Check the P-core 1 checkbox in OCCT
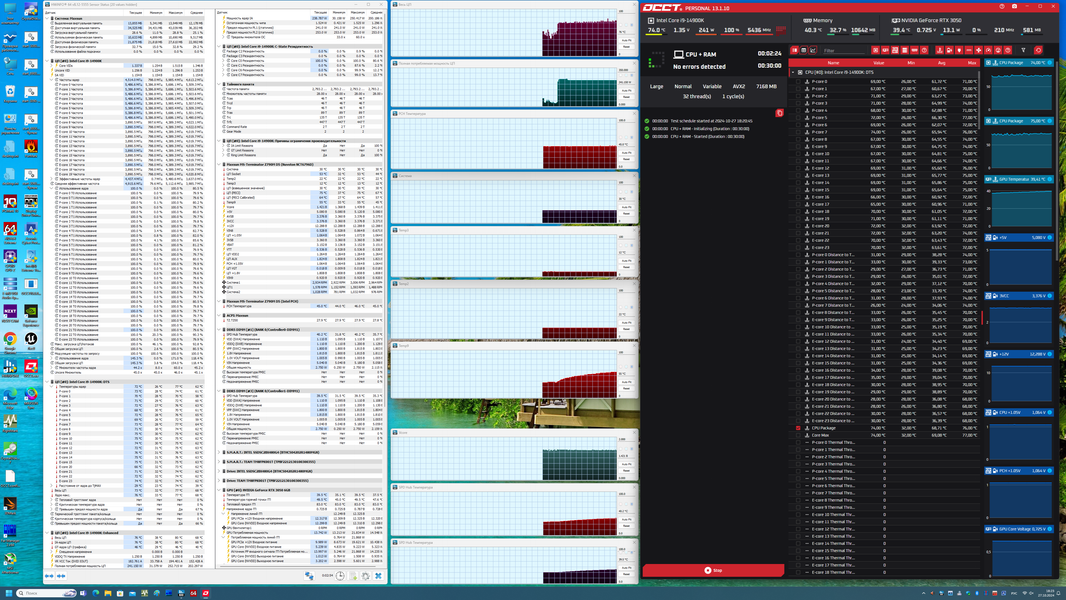 pyautogui.click(x=798, y=88)
